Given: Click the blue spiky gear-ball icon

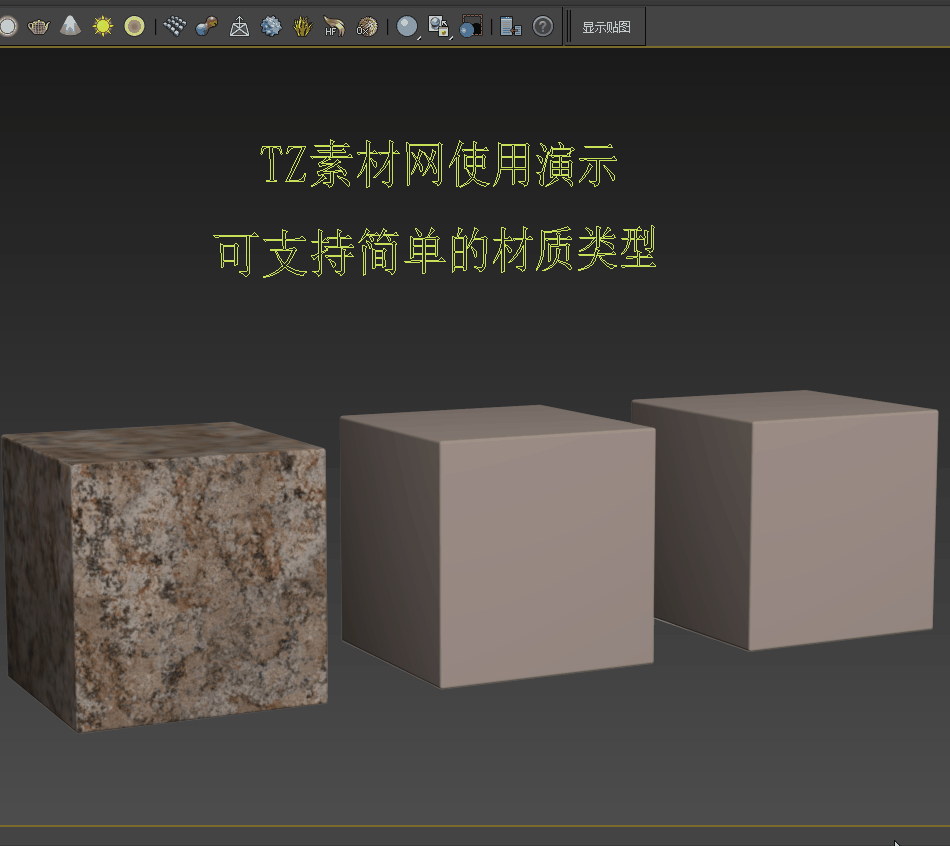Looking at the screenshot, I should [x=271, y=27].
